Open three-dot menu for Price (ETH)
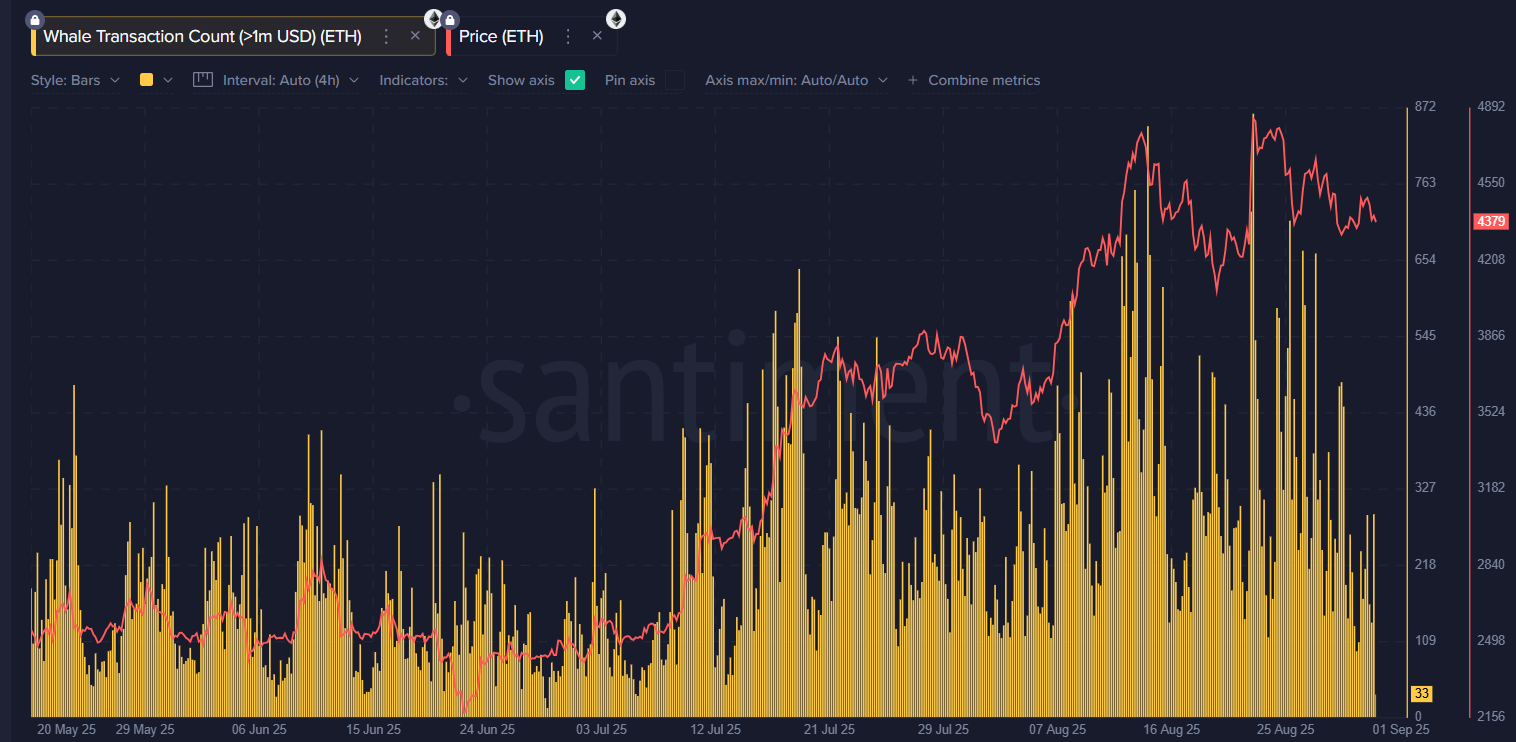 (568, 37)
